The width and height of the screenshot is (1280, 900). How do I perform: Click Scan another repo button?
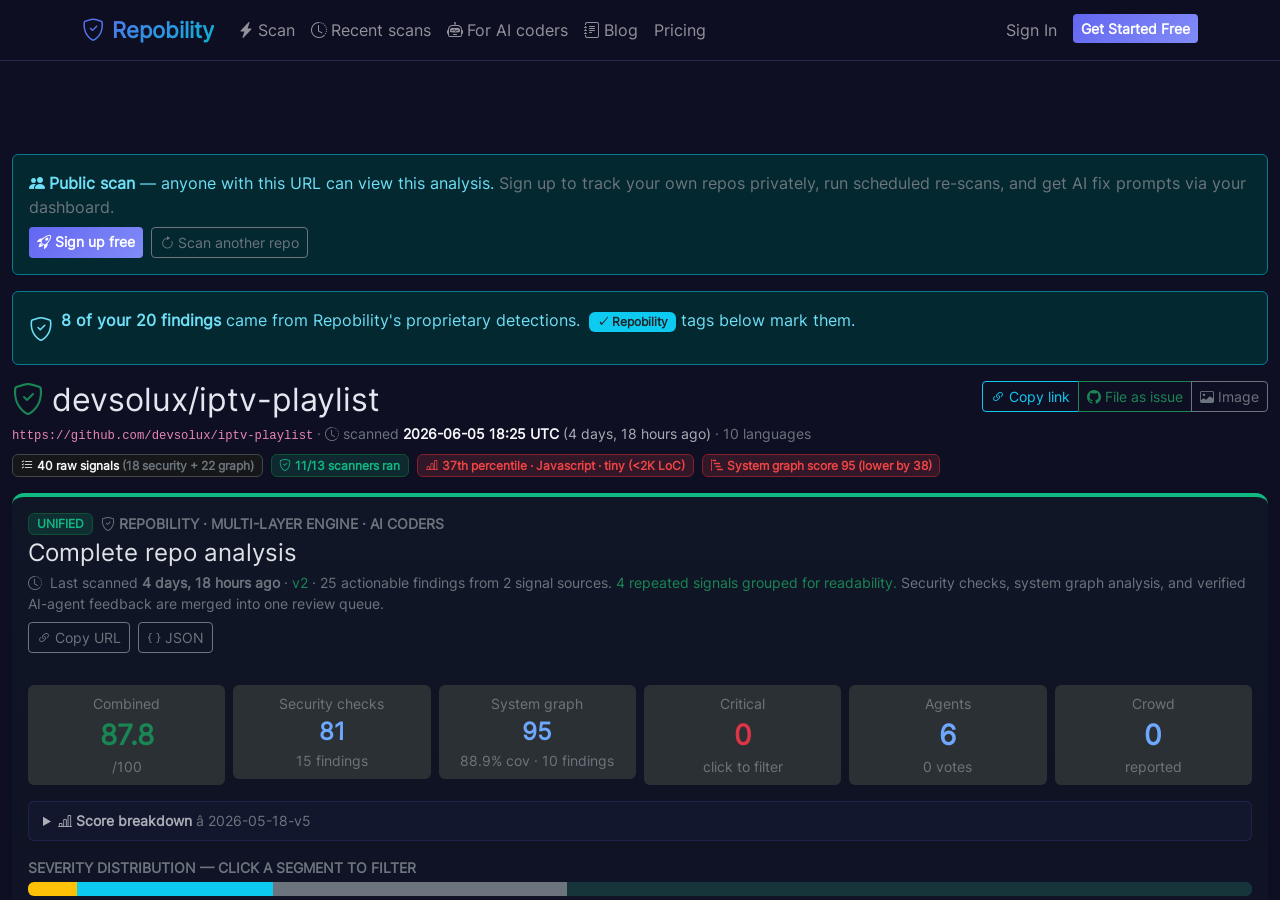click(x=229, y=242)
